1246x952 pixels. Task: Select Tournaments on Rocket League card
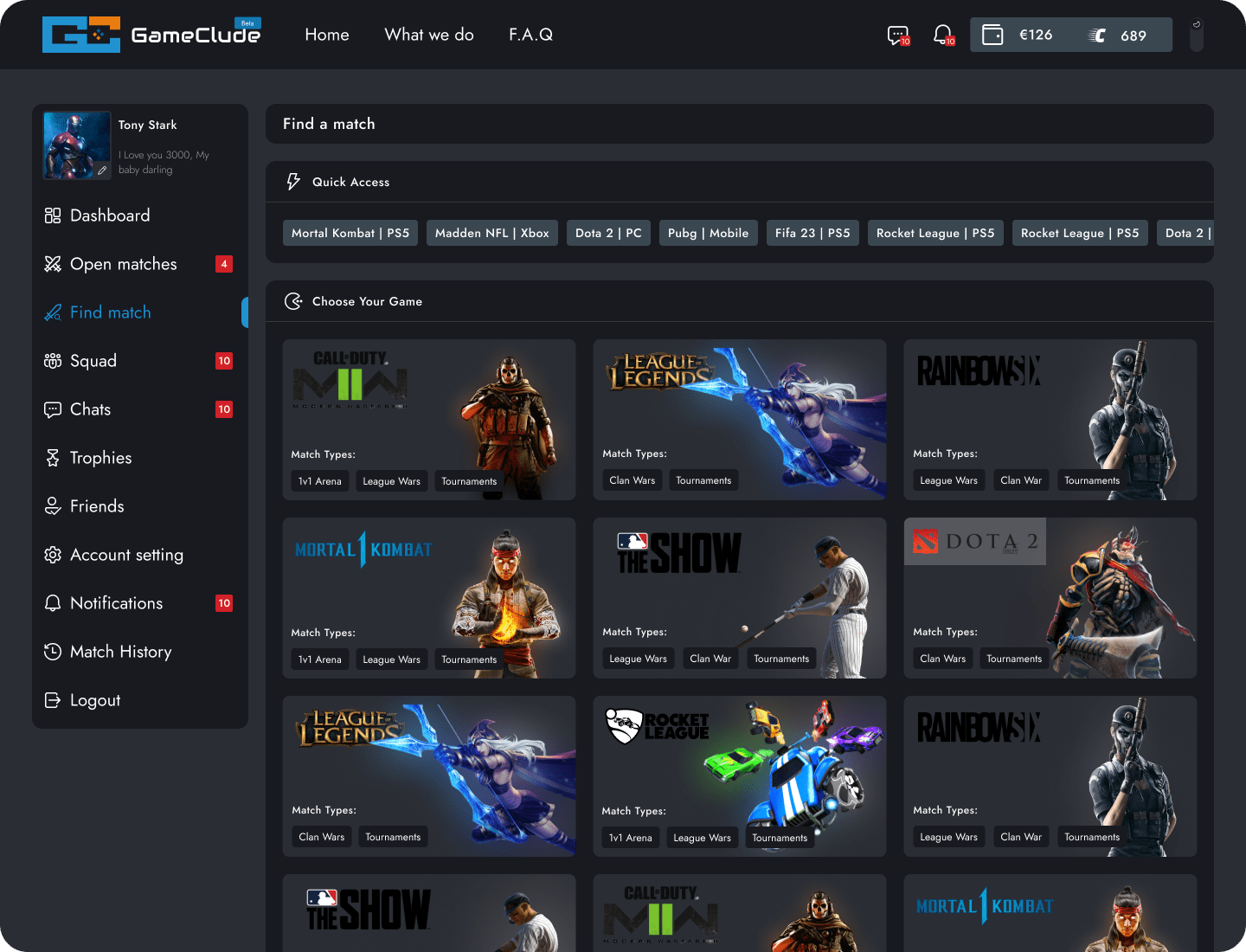point(780,838)
